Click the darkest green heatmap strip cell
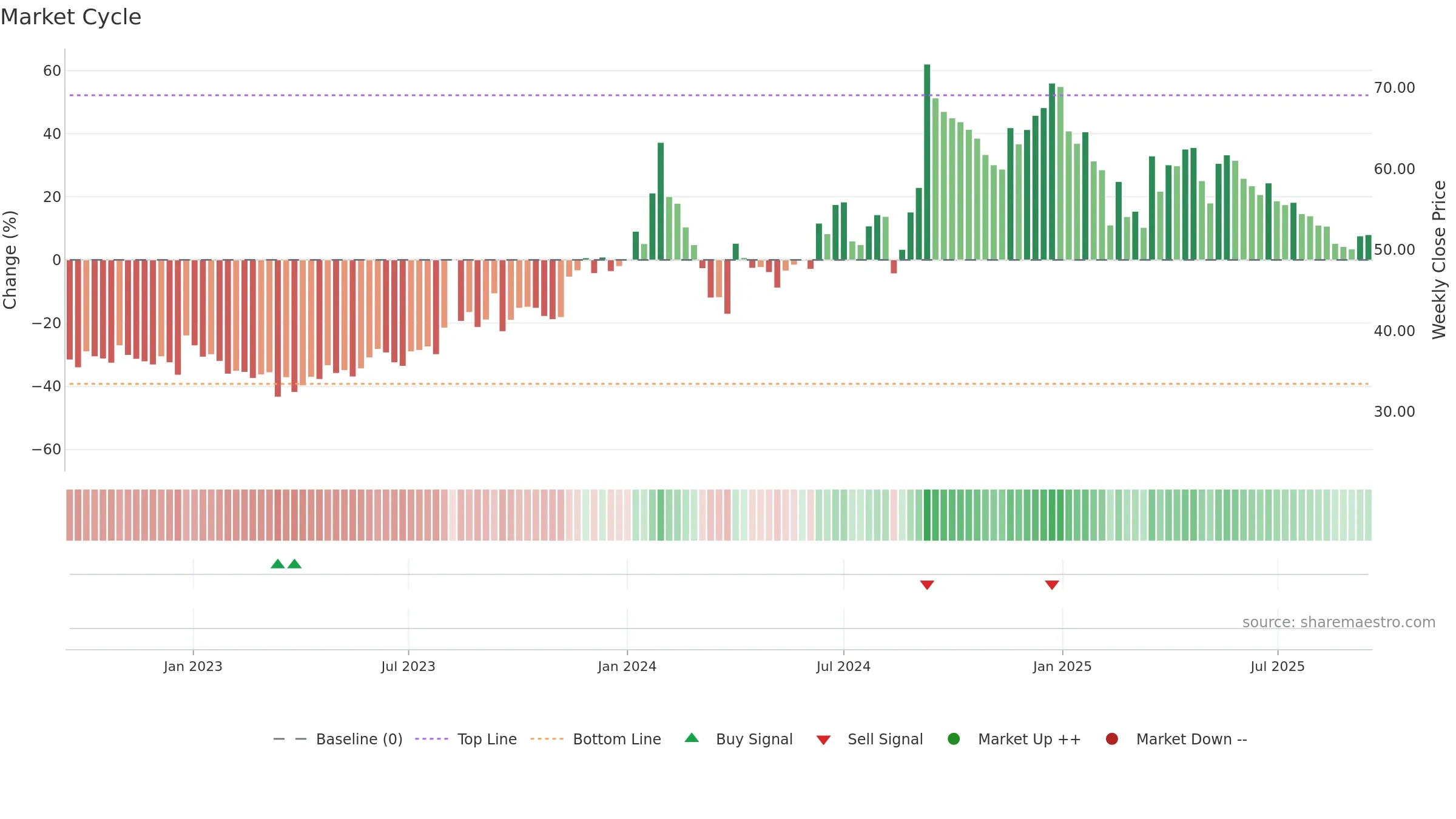 click(x=927, y=515)
